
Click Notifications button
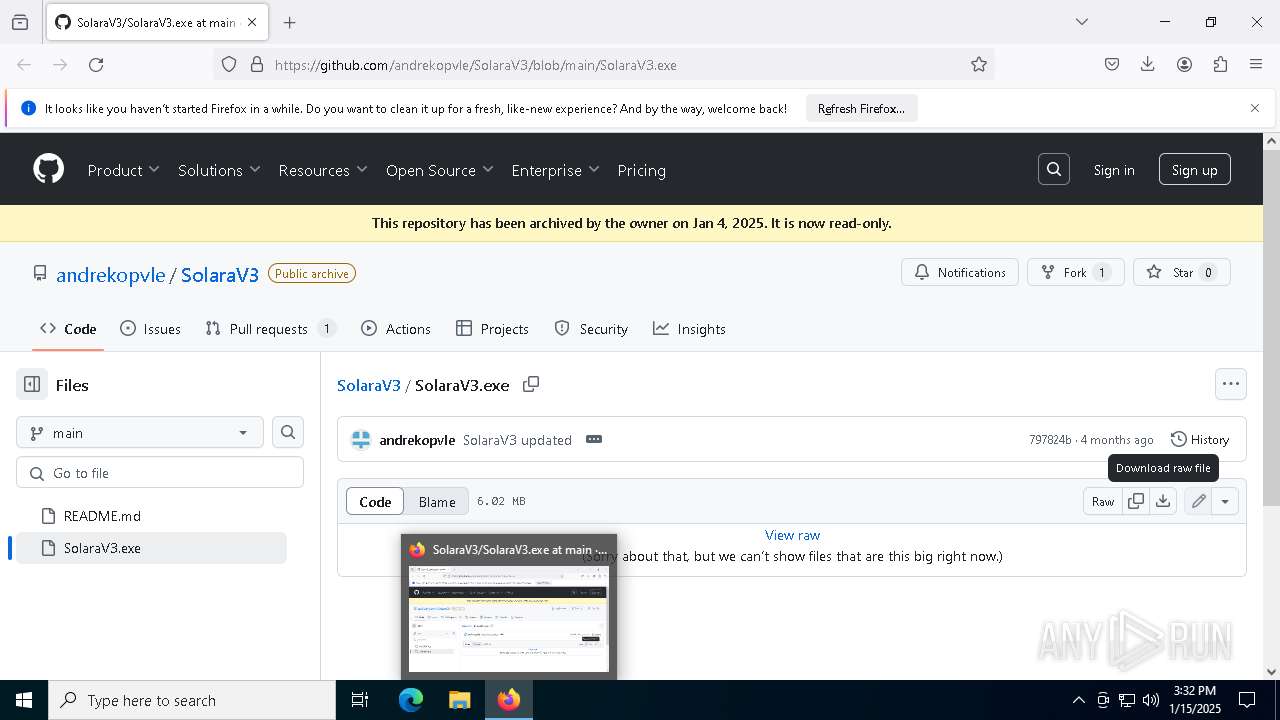[x=960, y=272]
